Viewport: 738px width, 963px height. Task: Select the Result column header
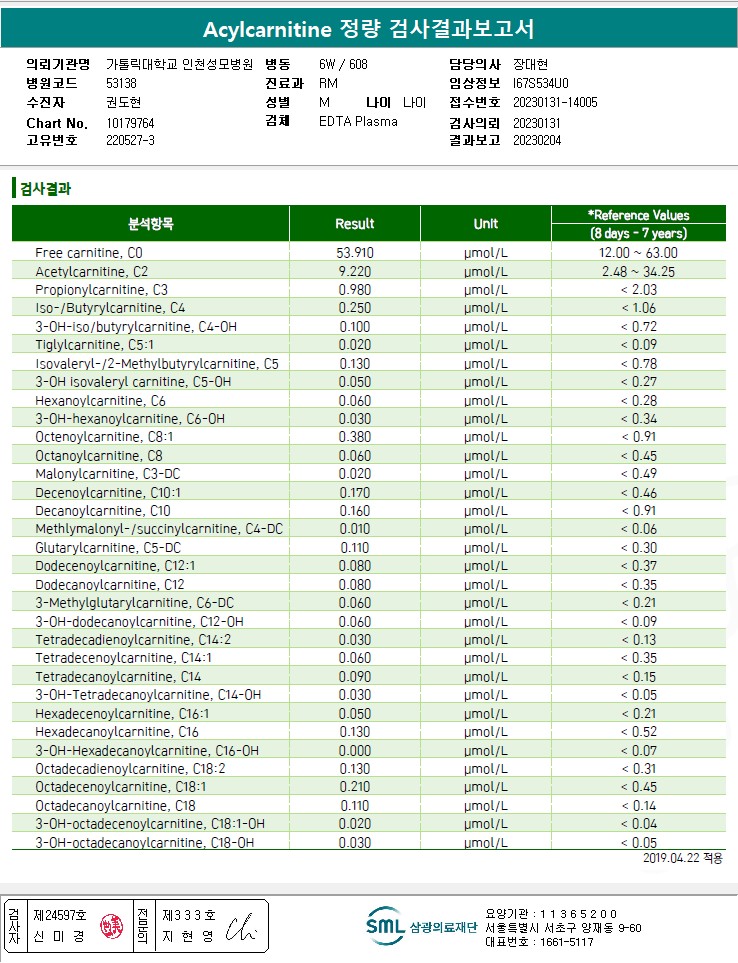click(x=355, y=224)
